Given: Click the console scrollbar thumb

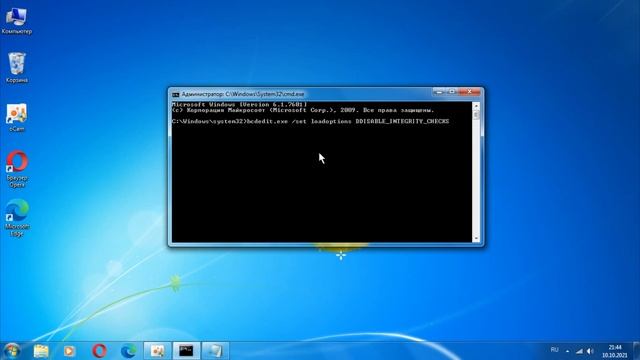Looking at the screenshot, I should click(x=476, y=116).
